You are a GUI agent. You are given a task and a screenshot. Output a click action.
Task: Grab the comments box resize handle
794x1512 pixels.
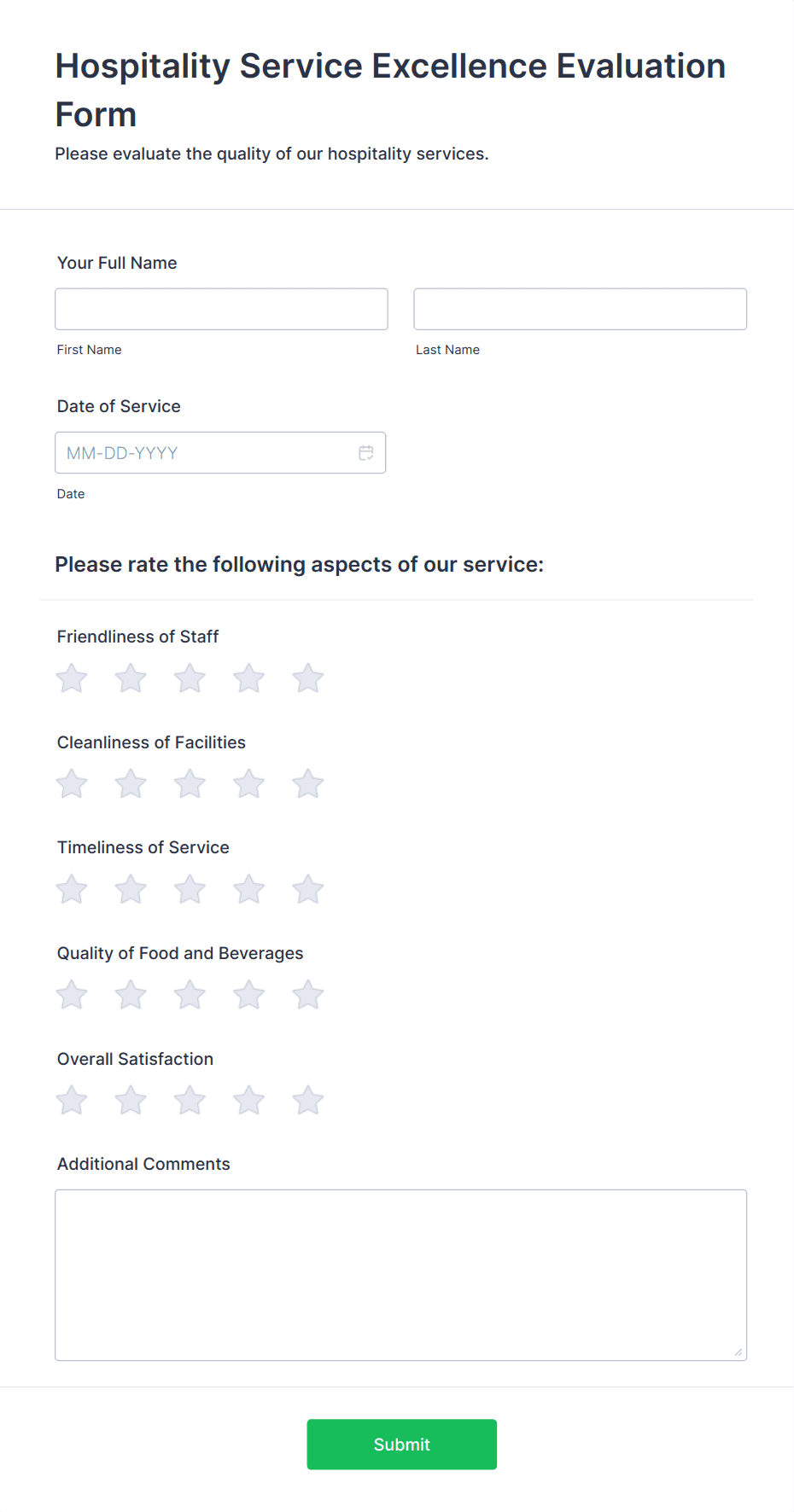tap(739, 1352)
